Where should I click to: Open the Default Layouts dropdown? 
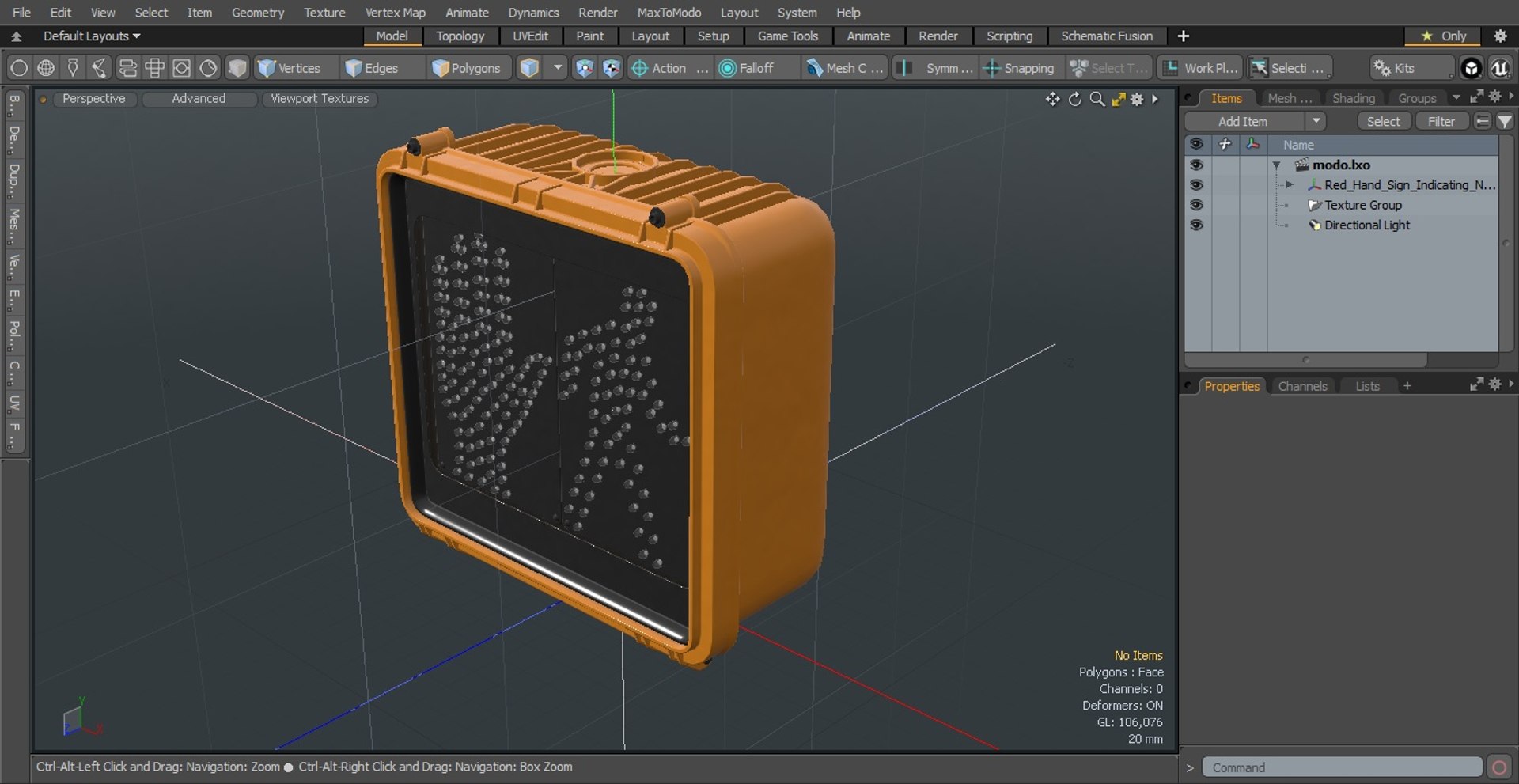[x=91, y=36]
